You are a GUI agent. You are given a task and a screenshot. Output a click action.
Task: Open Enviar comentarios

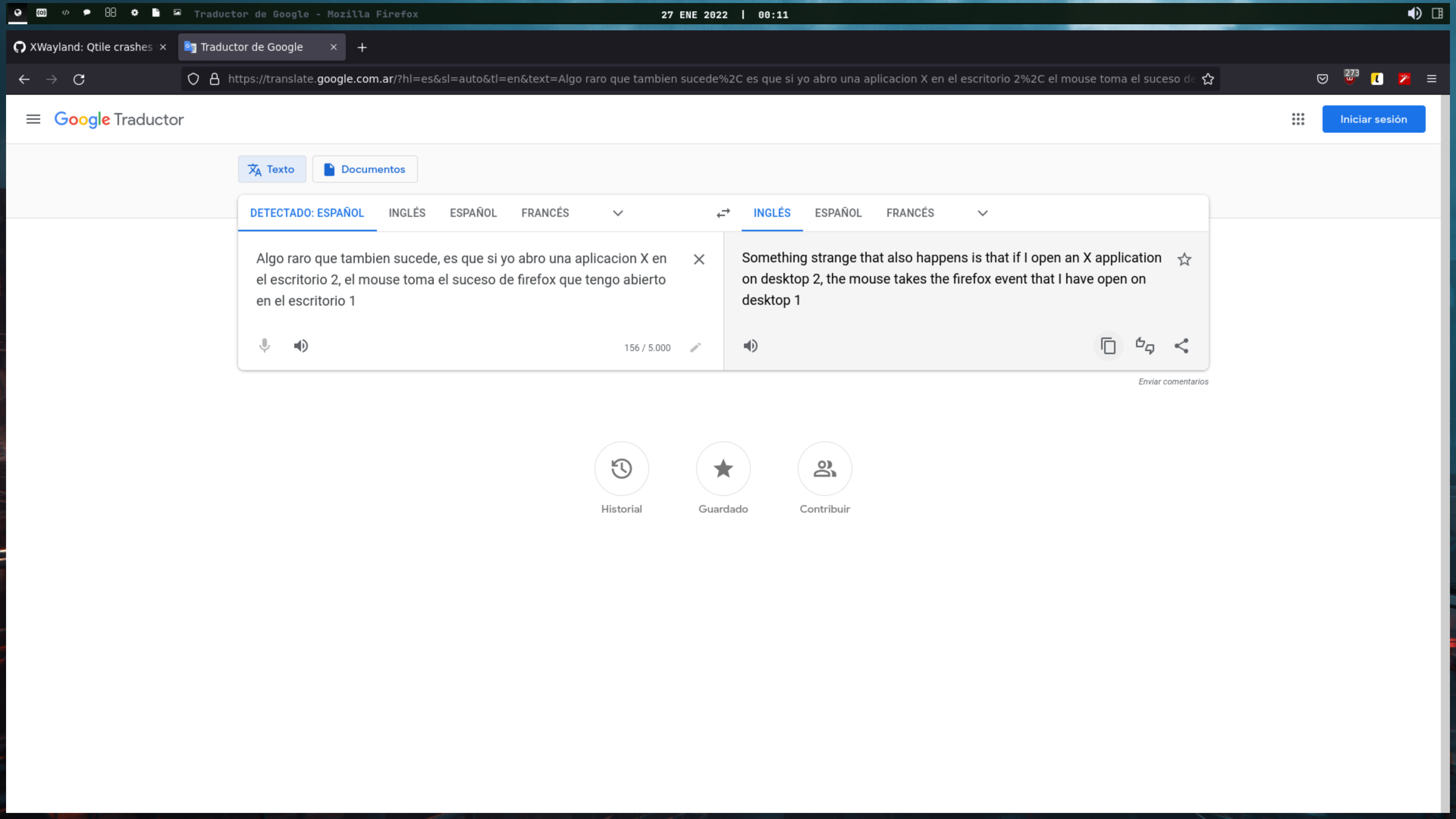1173,381
